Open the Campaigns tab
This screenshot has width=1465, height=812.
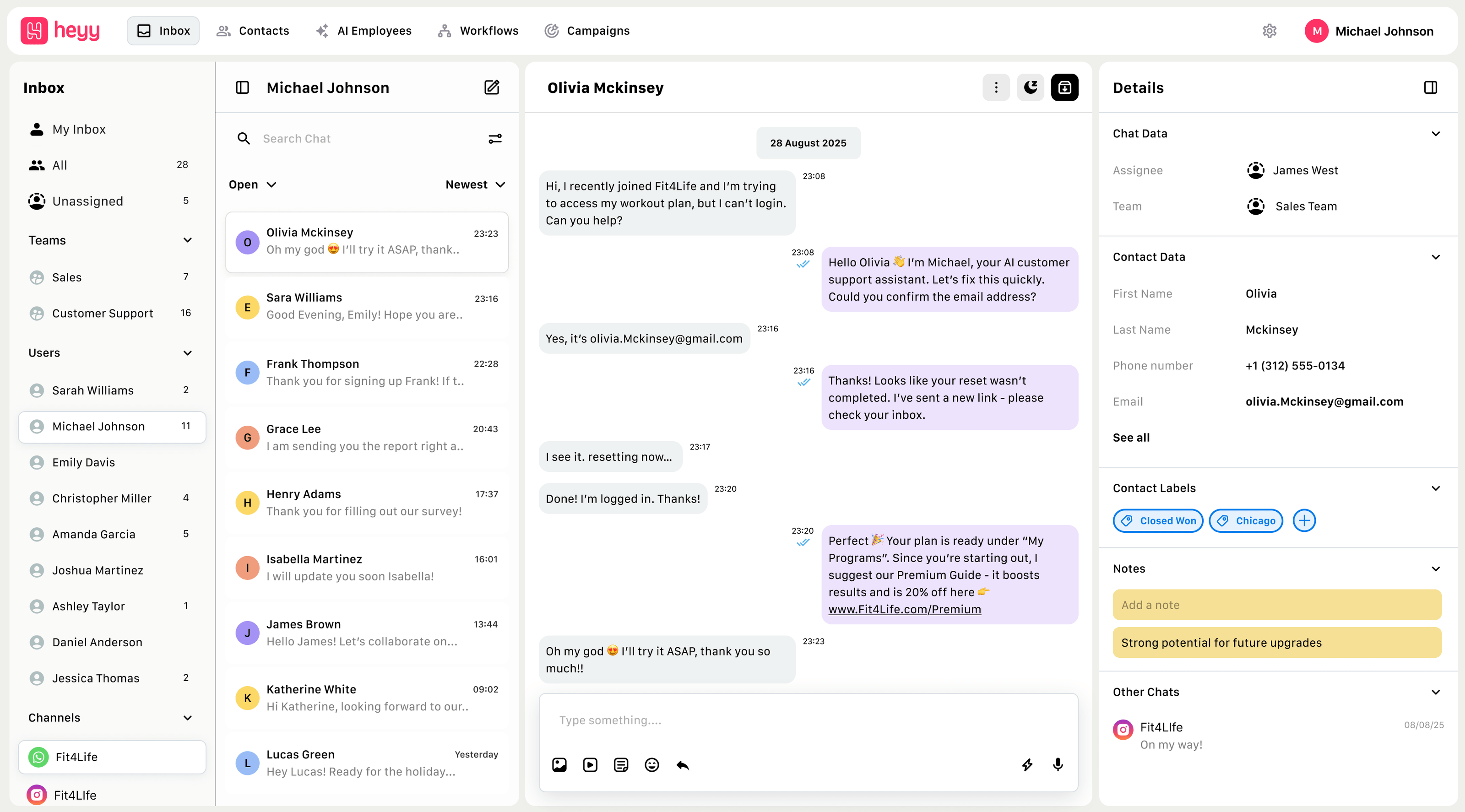[x=587, y=31]
